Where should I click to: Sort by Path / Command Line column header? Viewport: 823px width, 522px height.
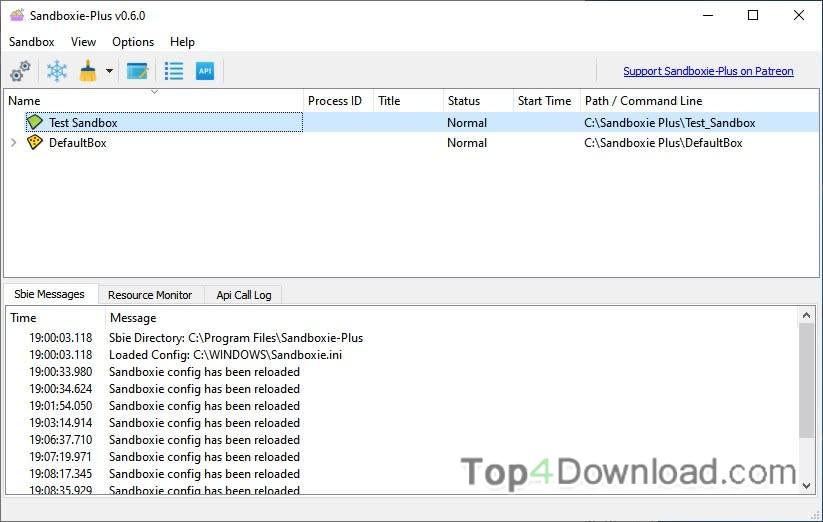(699, 101)
